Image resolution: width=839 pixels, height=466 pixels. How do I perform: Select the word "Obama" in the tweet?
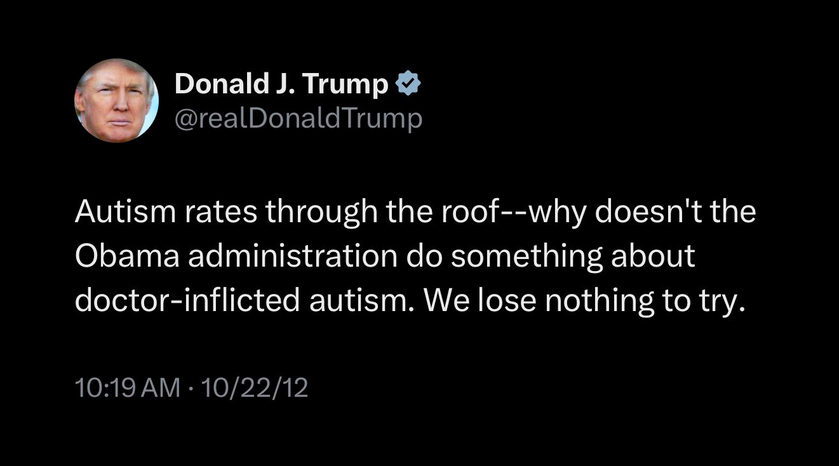pos(127,256)
